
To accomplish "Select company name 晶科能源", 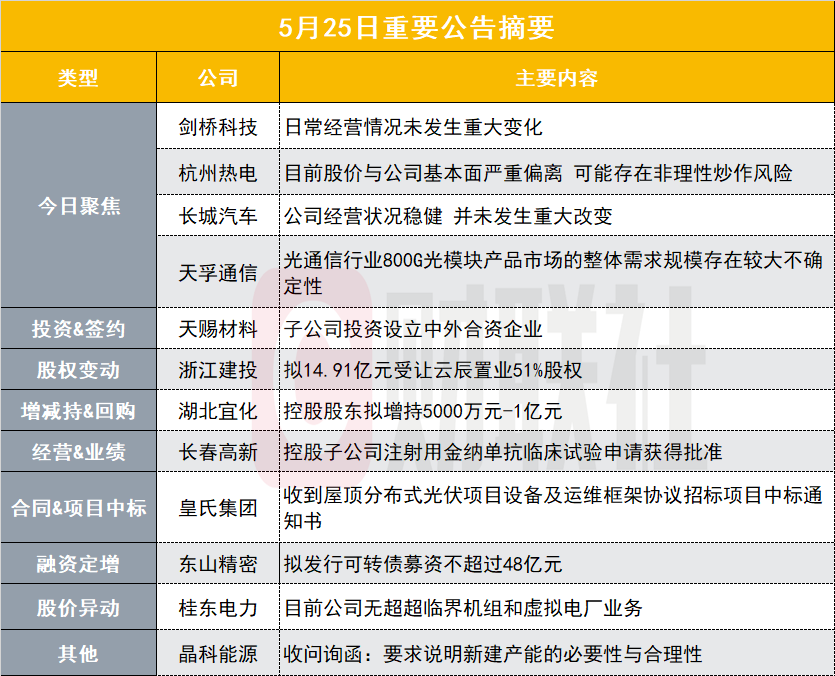I will tap(218, 654).
